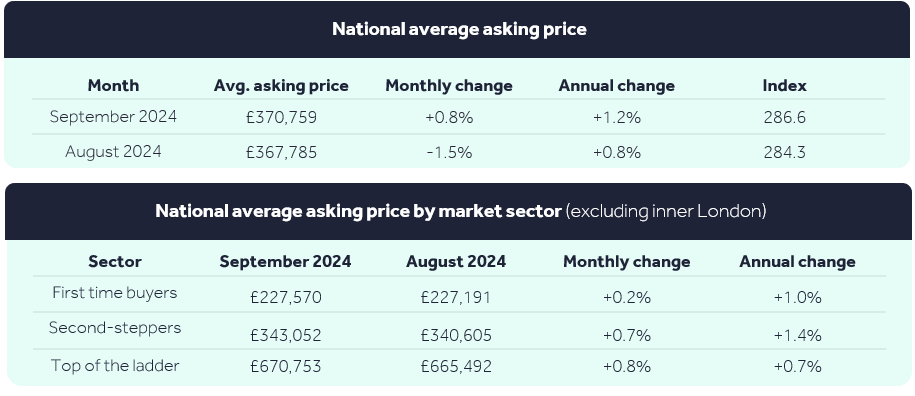Click the First time buyers row label
Image resolution: width=915 pixels, height=396 pixels.
pos(114,292)
